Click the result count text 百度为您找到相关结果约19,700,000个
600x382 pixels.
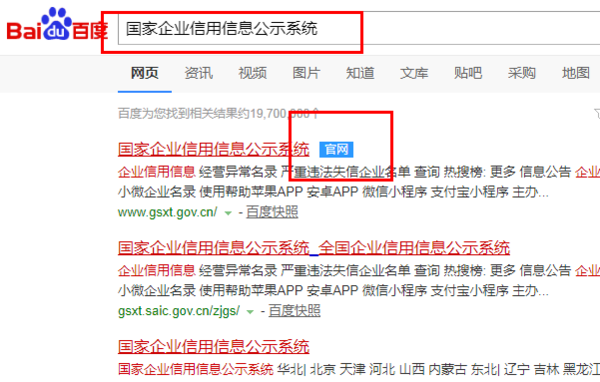(x=218, y=113)
